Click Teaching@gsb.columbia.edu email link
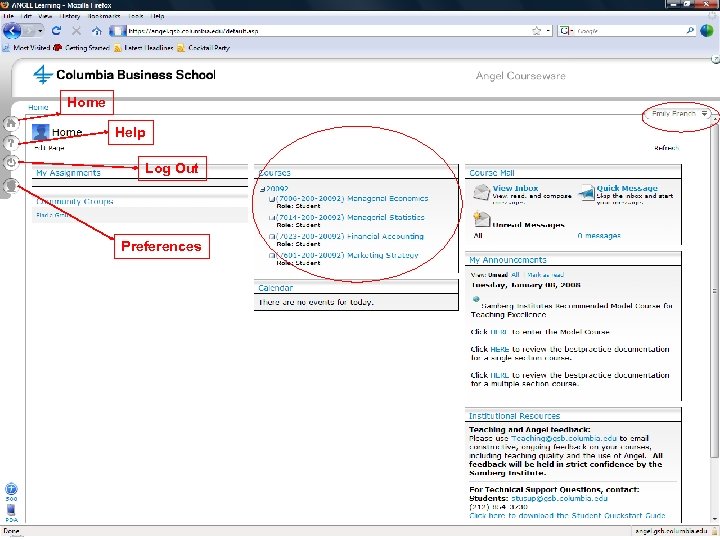This screenshot has height=540, width=720. coord(564,438)
